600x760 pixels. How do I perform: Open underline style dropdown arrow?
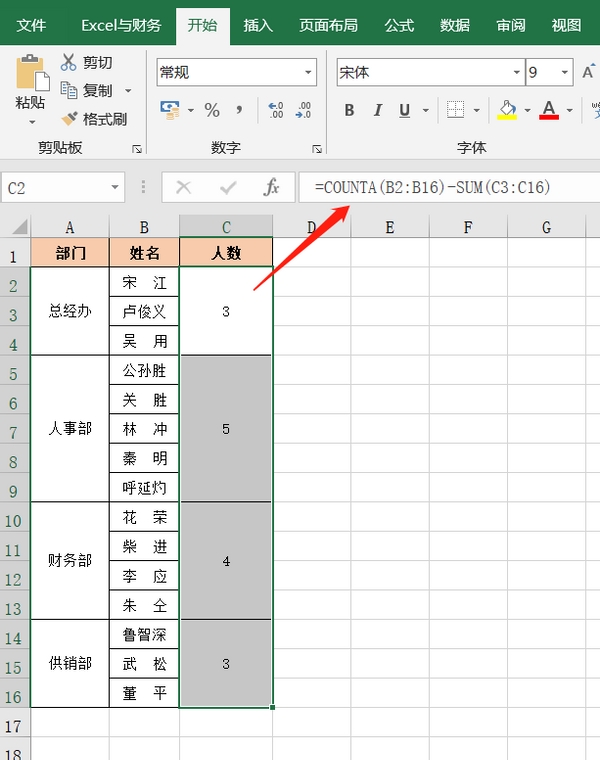(426, 111)
